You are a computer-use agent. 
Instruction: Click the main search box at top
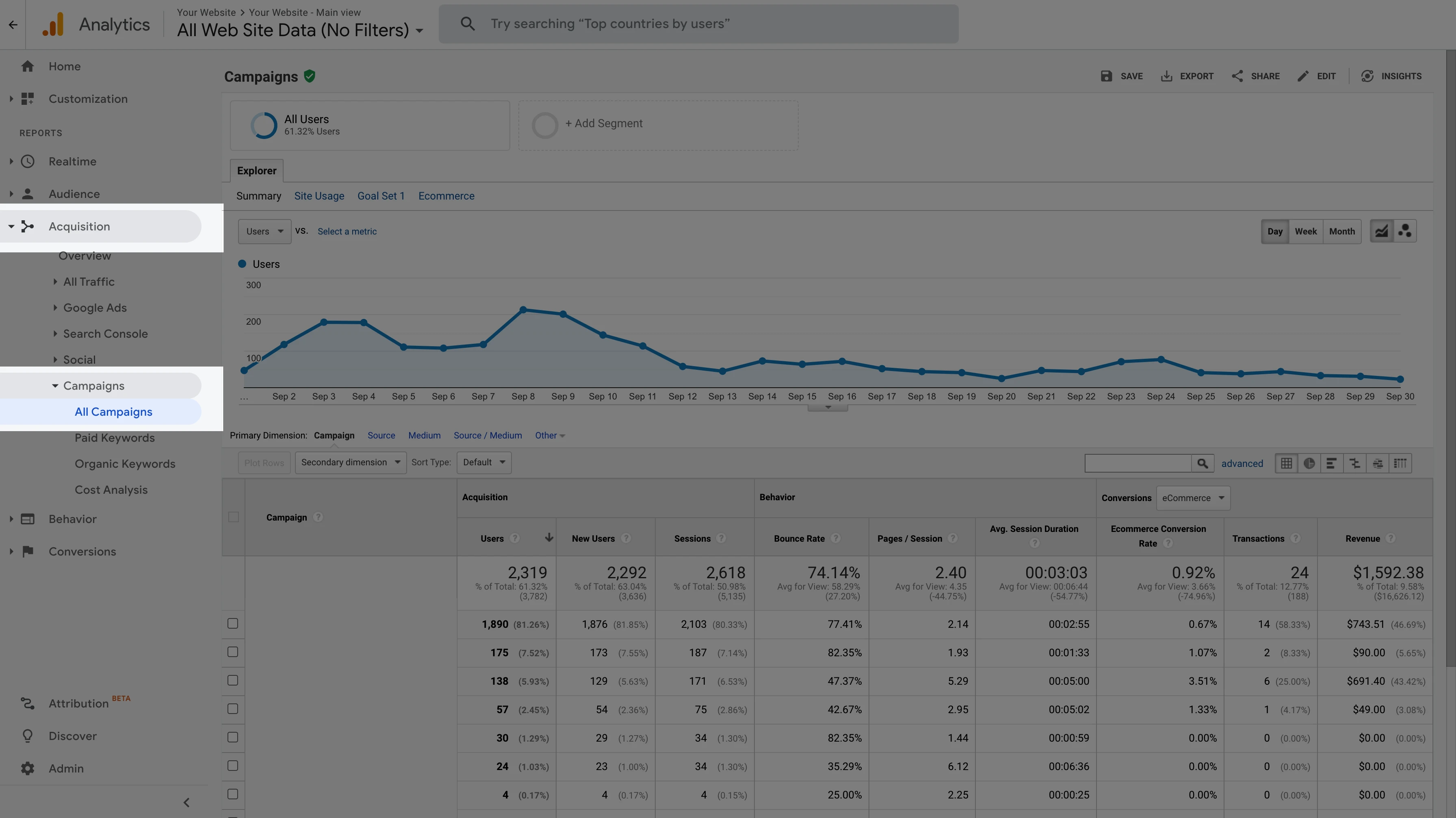pyautogui.click(x=698, y=24)
